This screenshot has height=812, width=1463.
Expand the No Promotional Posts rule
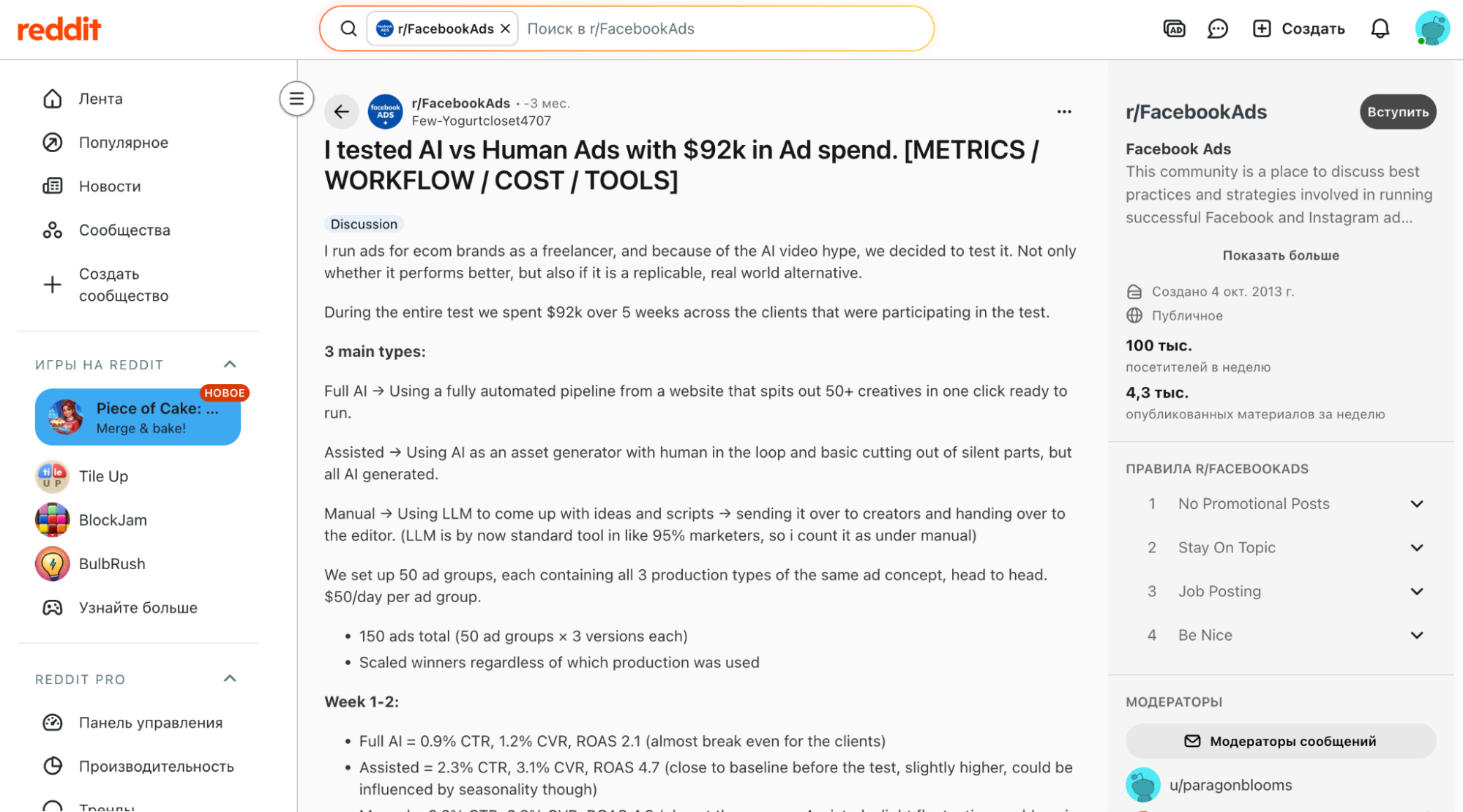[1281, 504]
